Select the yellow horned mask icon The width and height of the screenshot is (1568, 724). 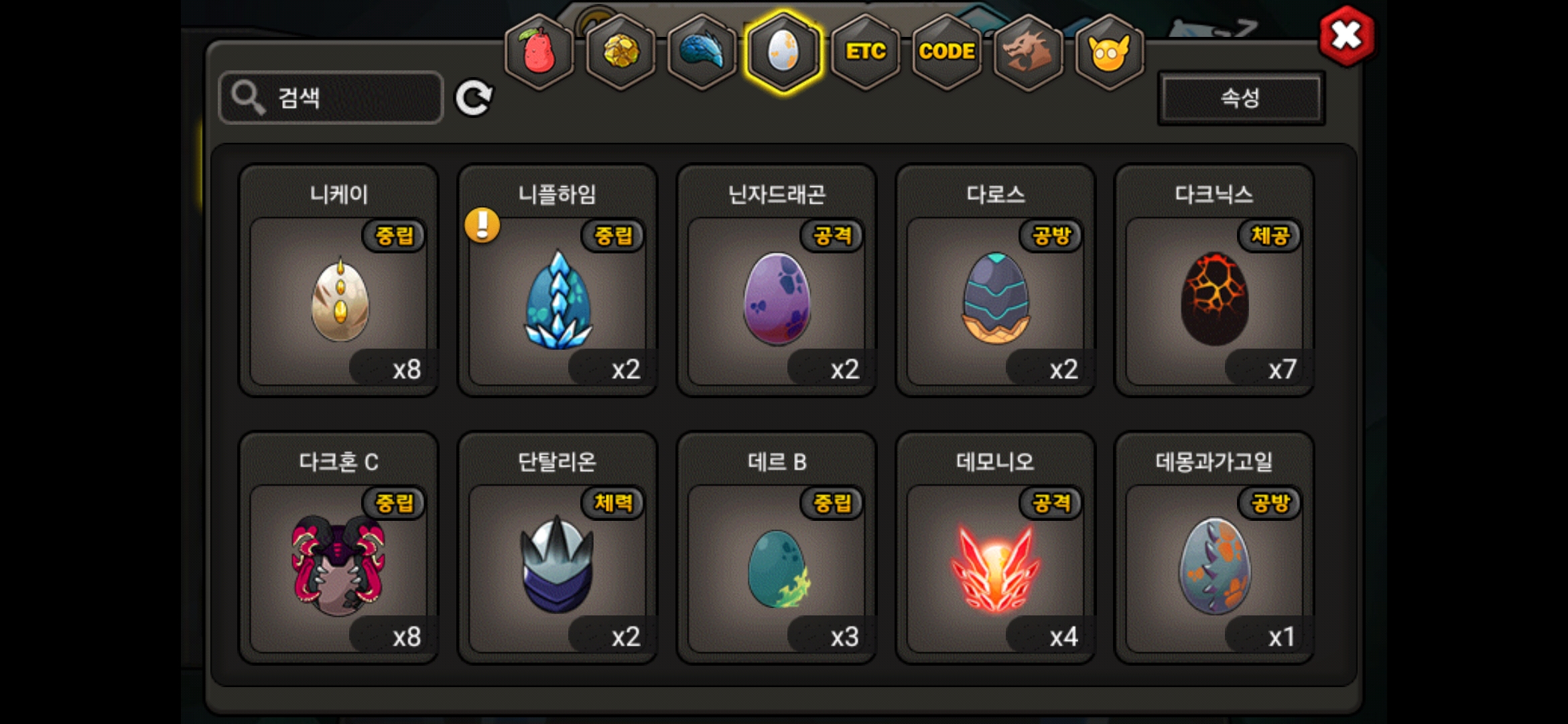1110,52
